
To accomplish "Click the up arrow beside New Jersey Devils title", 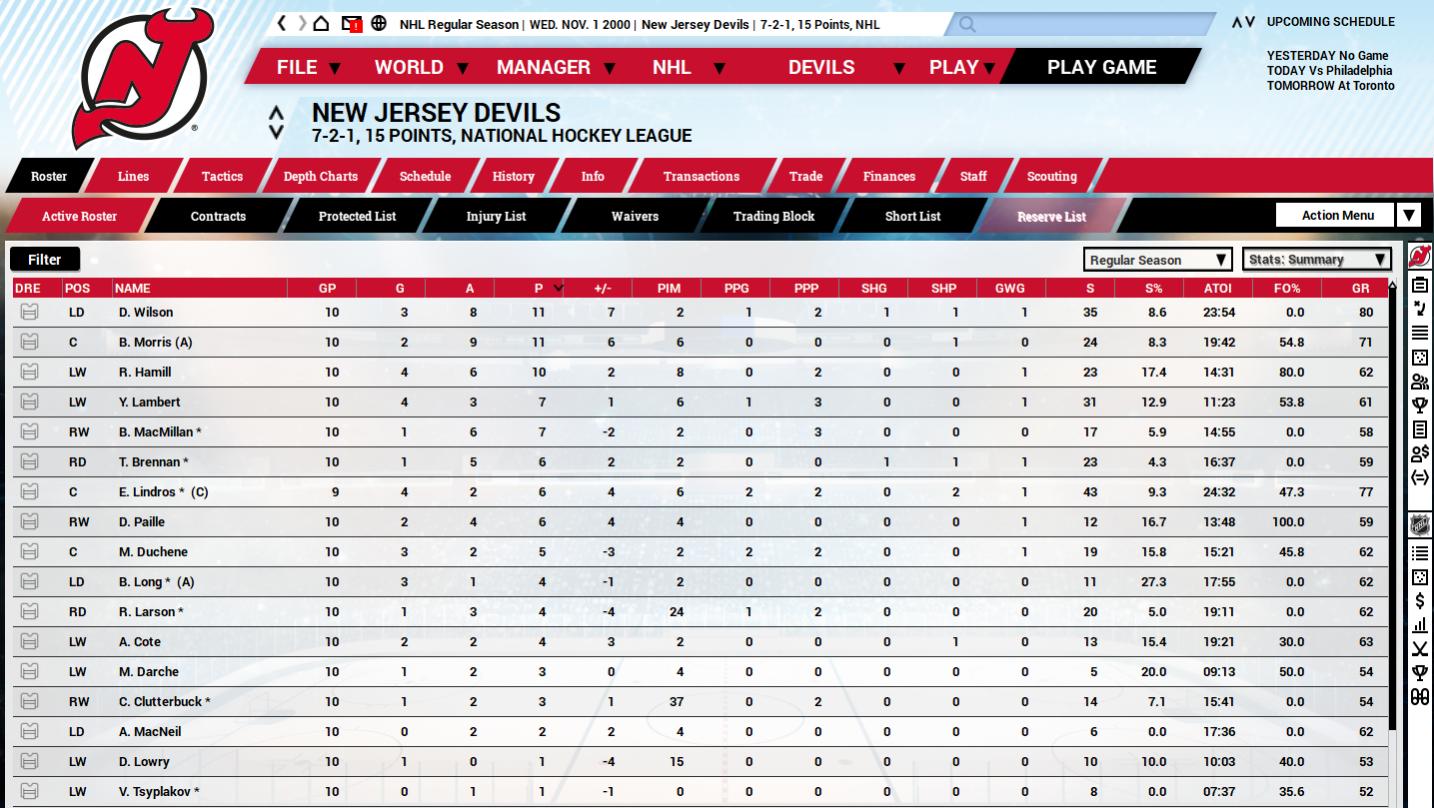I will click(x=277, y=114).
